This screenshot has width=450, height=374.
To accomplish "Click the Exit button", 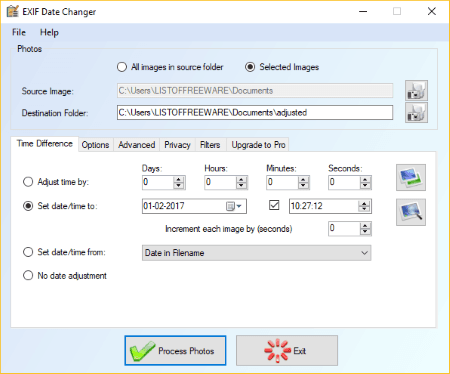I will [287, 351].
